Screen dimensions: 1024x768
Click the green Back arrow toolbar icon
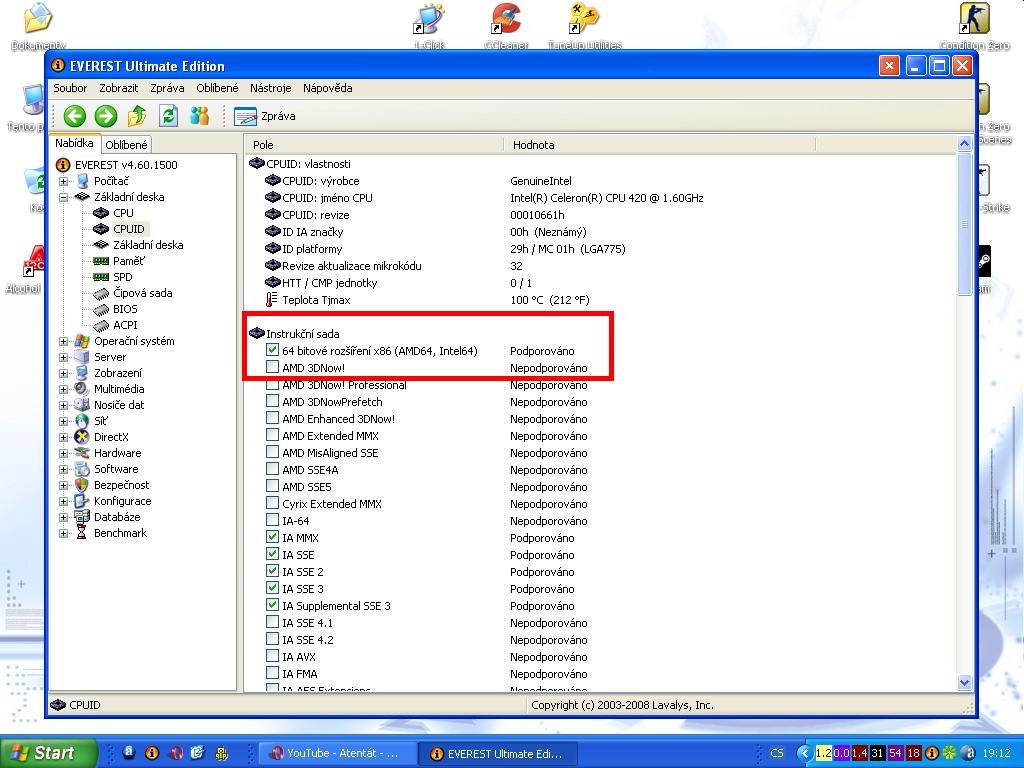click(x=73, y=116)
